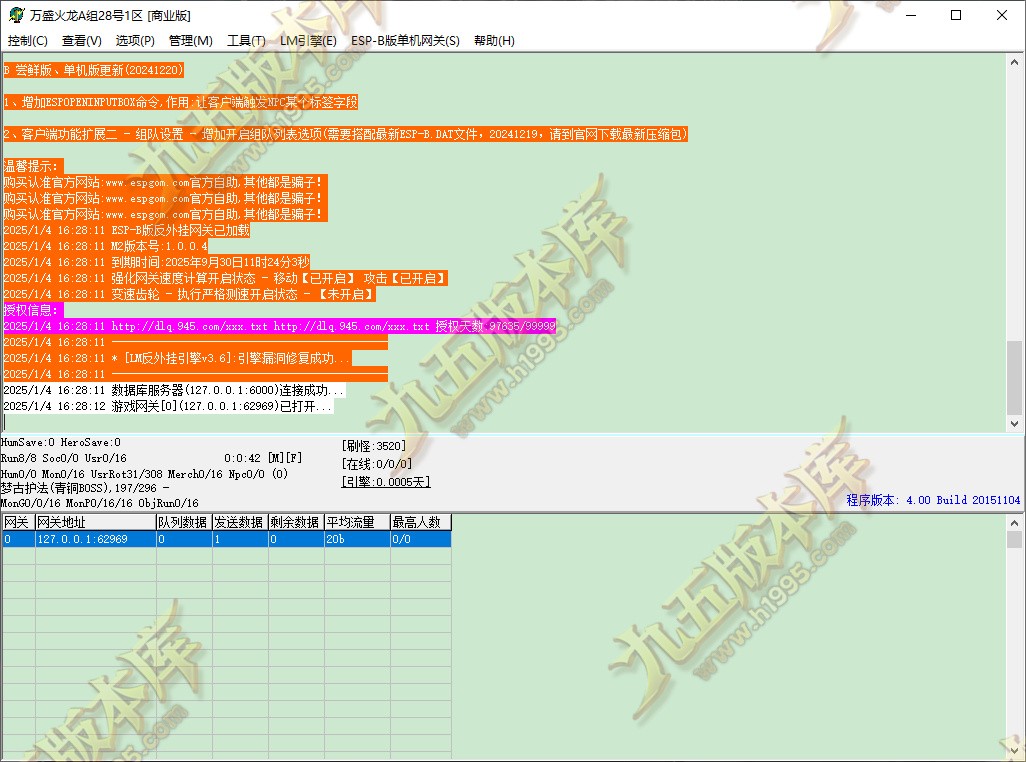Click the 0/0 max players cell
Screen dimensions: 1026x762
[421, 539]
